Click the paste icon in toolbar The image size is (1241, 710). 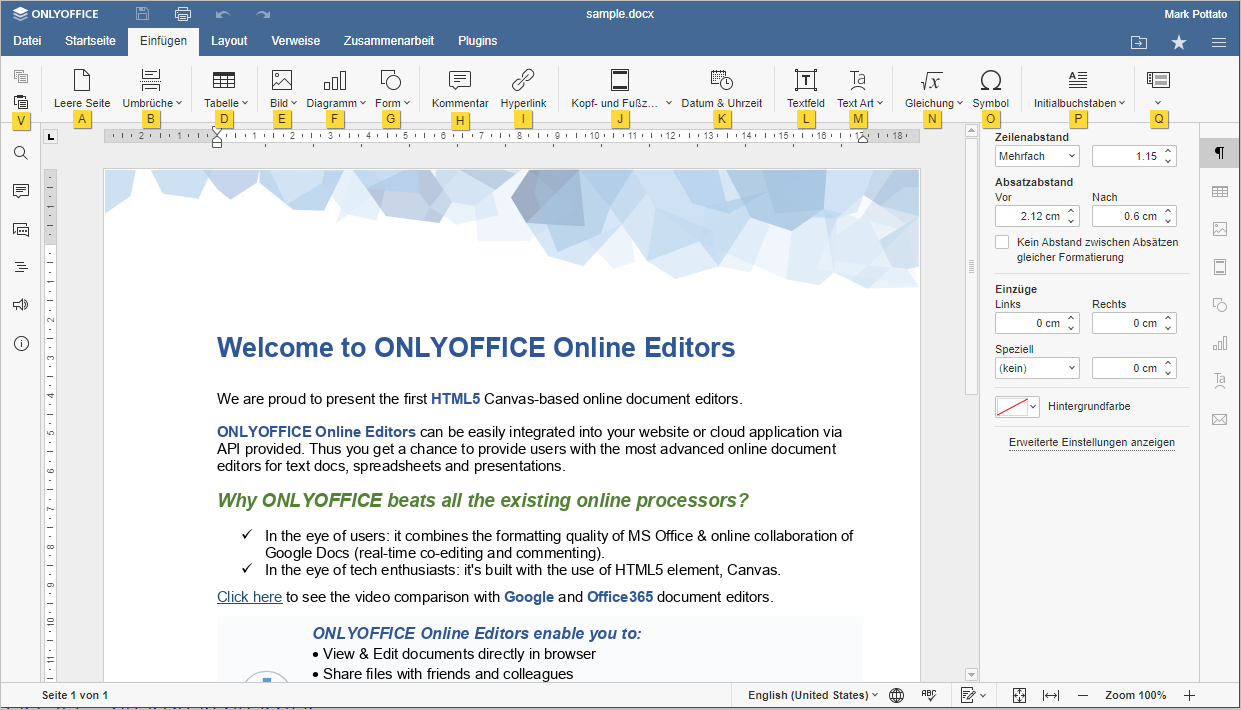[x=21, y=102]
